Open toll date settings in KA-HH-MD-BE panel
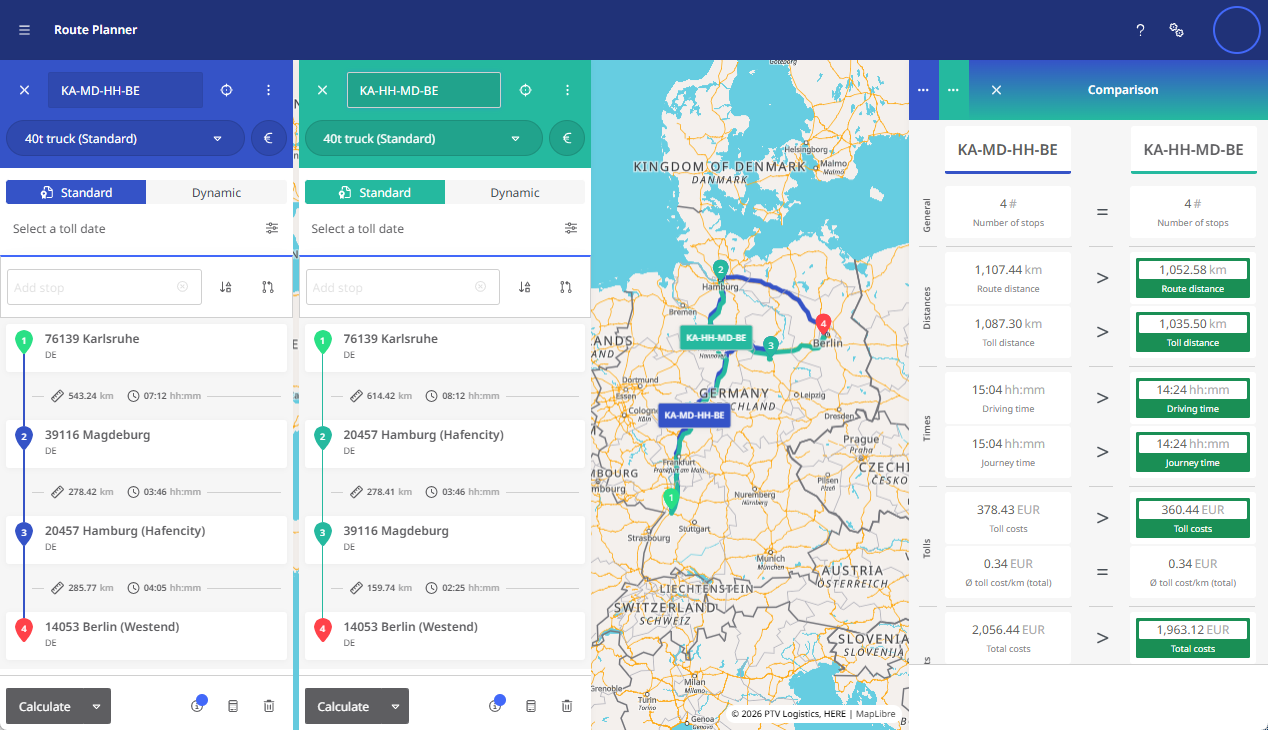Viewport: 1268px width, 730px height. [x=571, y=228]
